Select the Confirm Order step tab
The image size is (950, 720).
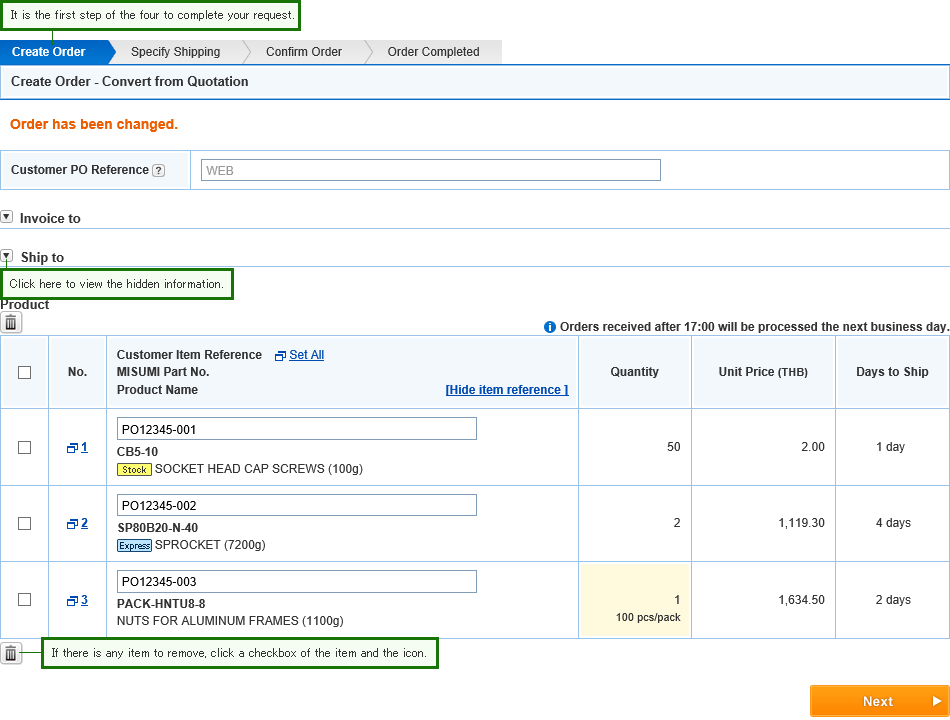[x=304, y=52]
